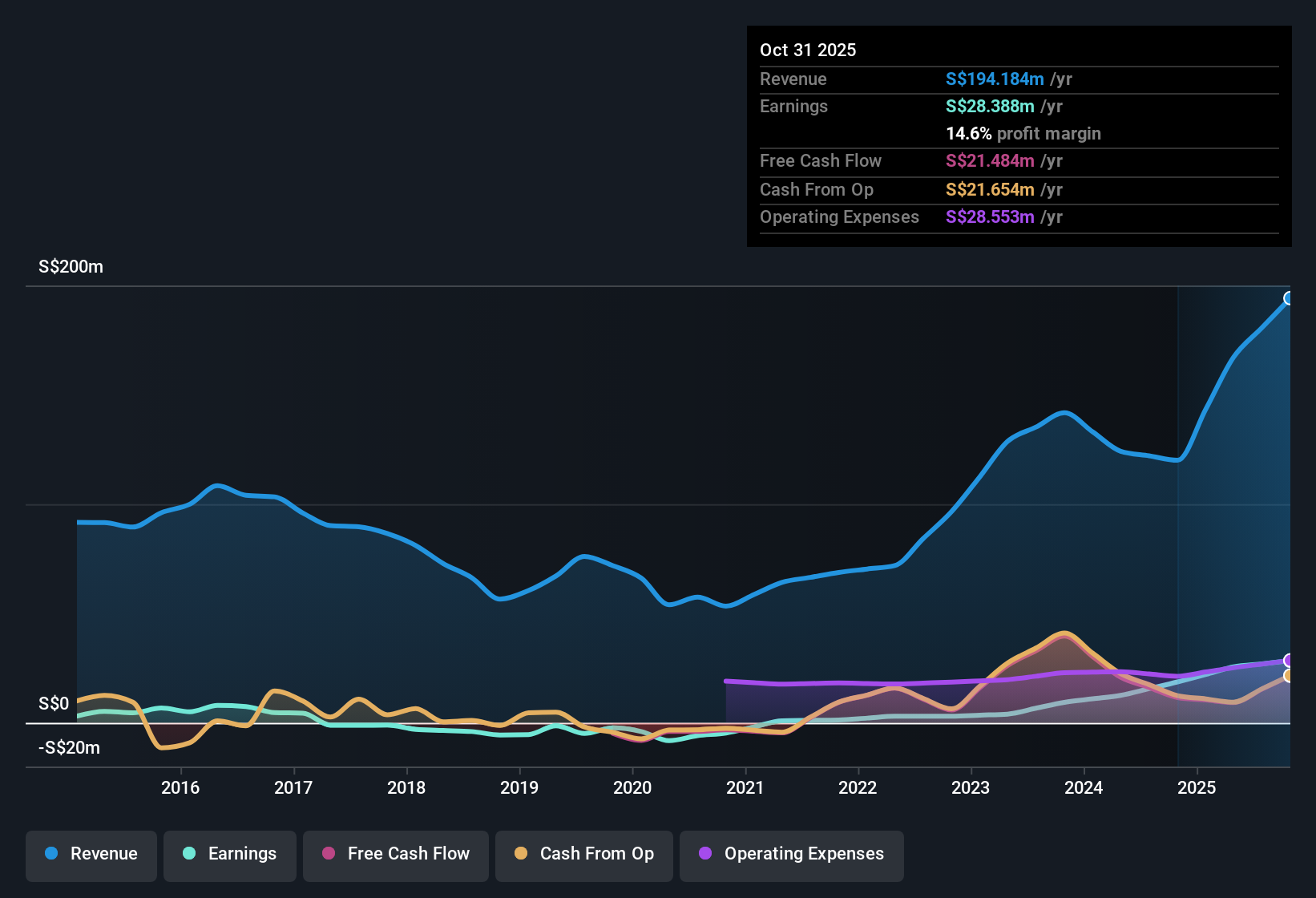Select the blue revenue endpoint marker on chart
Screen dimensions: 1316x898
pos(1289,297)
